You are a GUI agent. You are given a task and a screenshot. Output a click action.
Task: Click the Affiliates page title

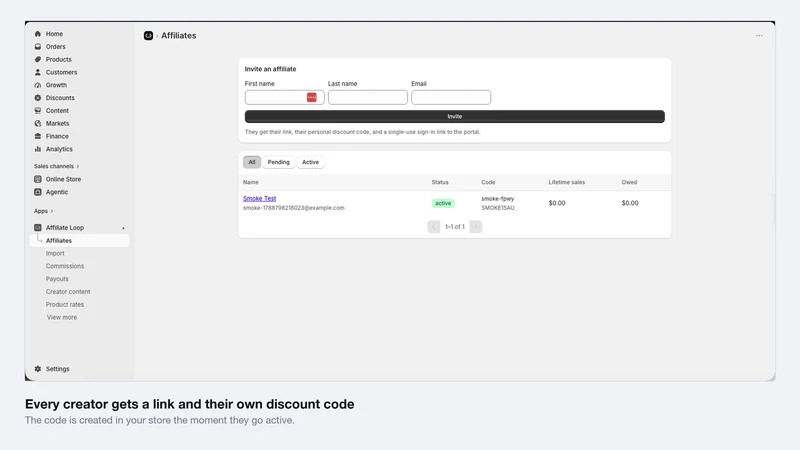tap(179, 35)
